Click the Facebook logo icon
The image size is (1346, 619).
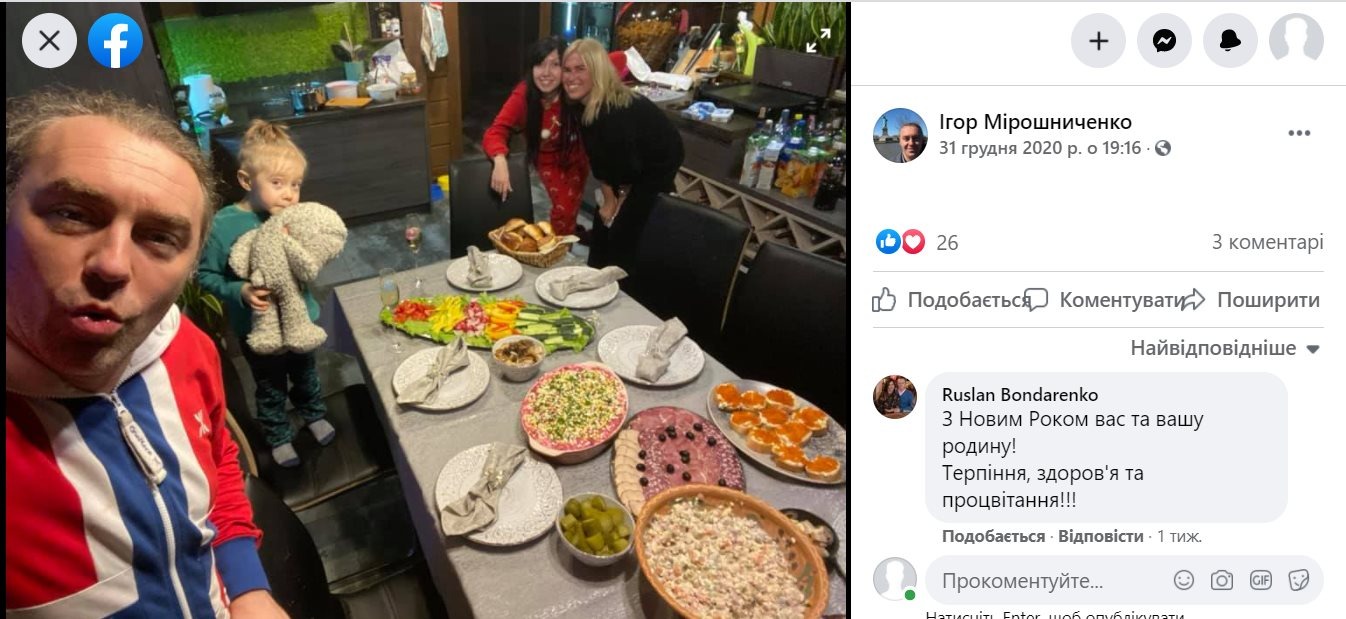115,41
